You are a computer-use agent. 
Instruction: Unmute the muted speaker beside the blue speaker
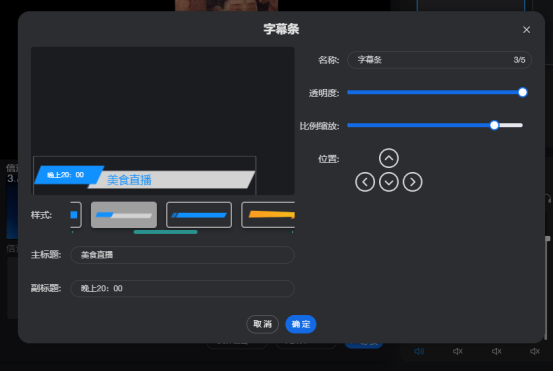point(457,351)
